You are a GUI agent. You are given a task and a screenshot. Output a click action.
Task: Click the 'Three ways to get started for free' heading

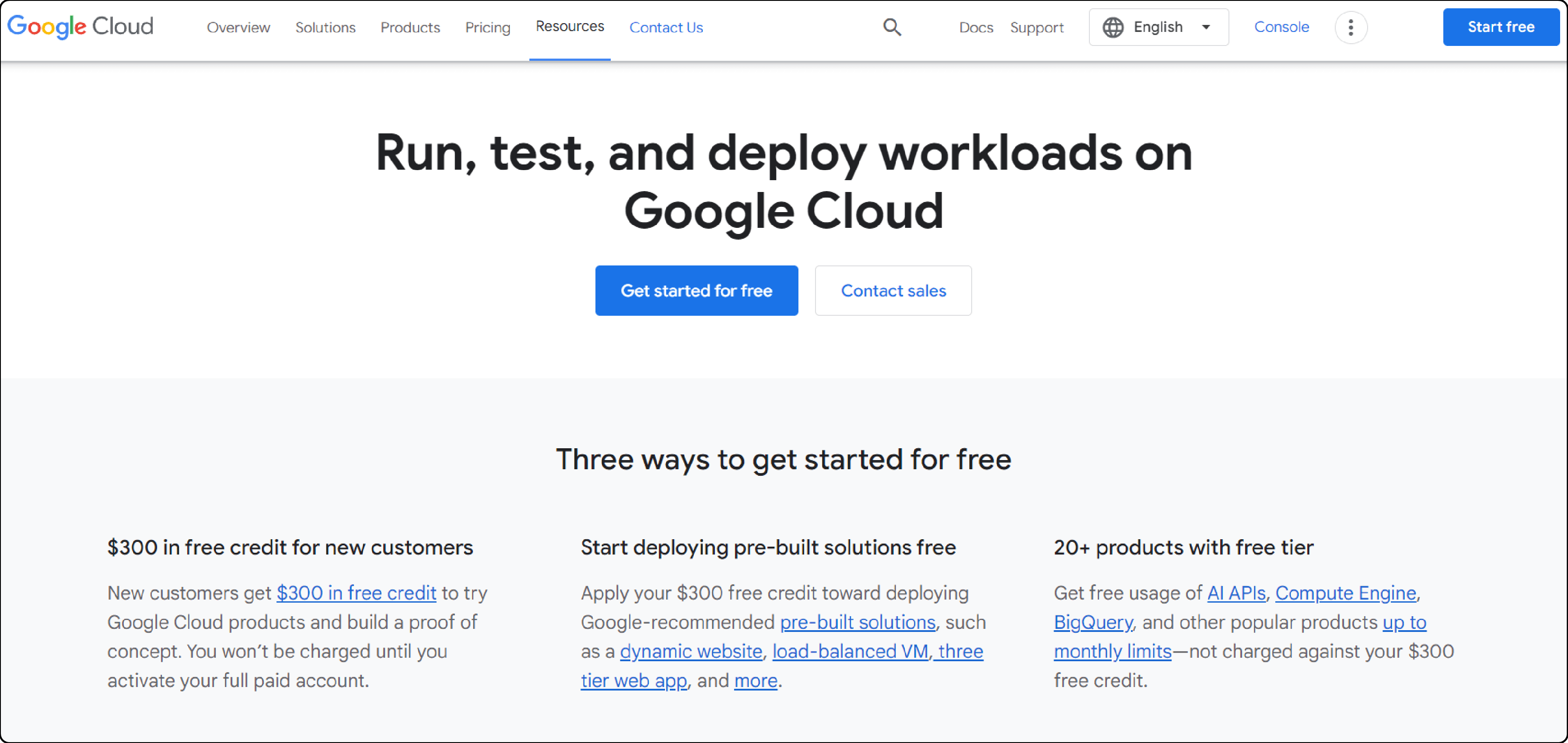click(x=784, y=460)
